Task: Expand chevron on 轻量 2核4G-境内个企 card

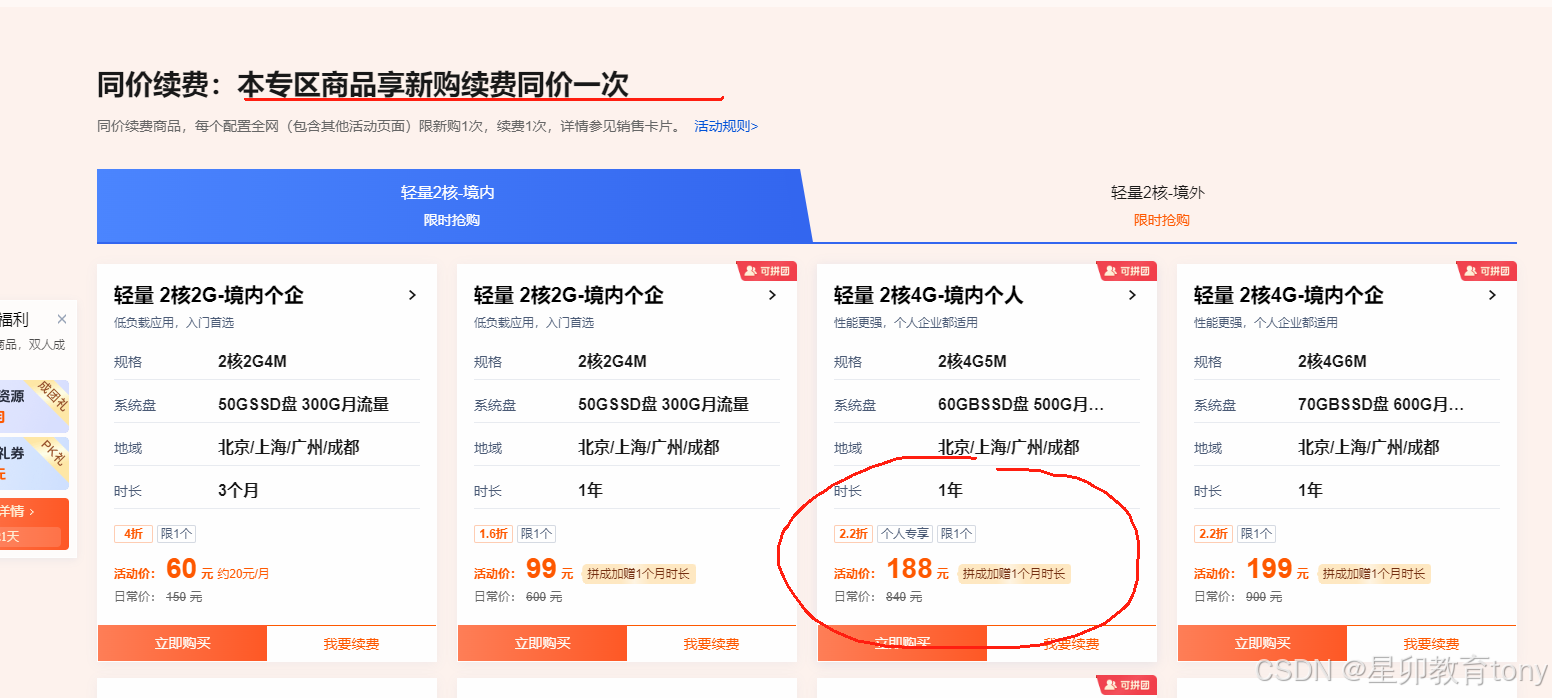Action: tap(1492, 295)
